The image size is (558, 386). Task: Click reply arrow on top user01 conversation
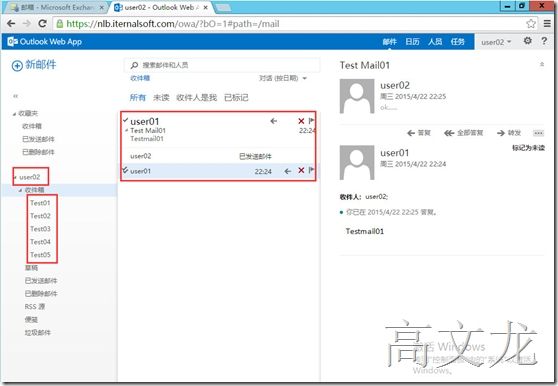(x=273, y=121)
